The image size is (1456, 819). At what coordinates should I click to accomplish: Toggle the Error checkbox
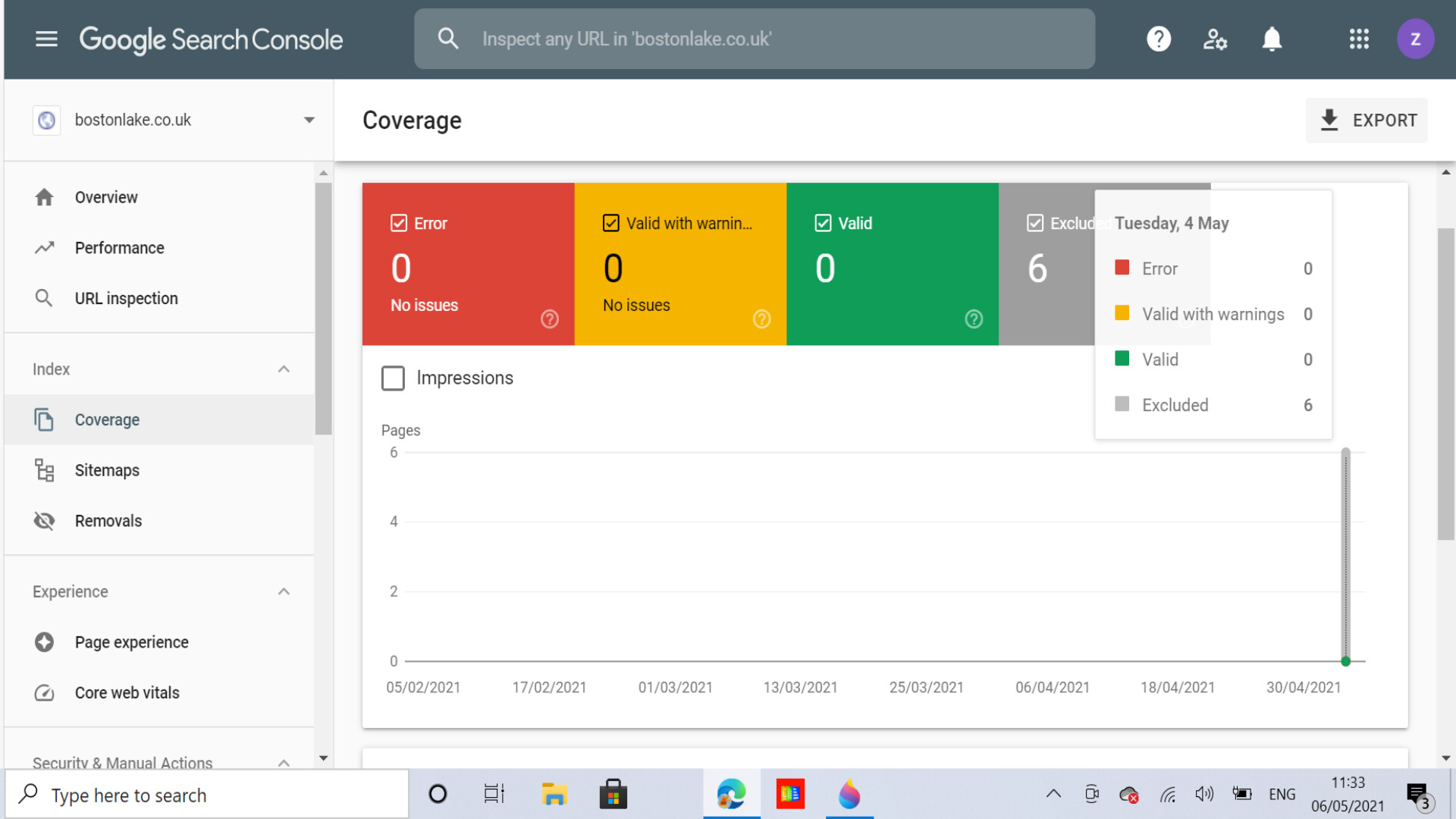coord(399,223)
